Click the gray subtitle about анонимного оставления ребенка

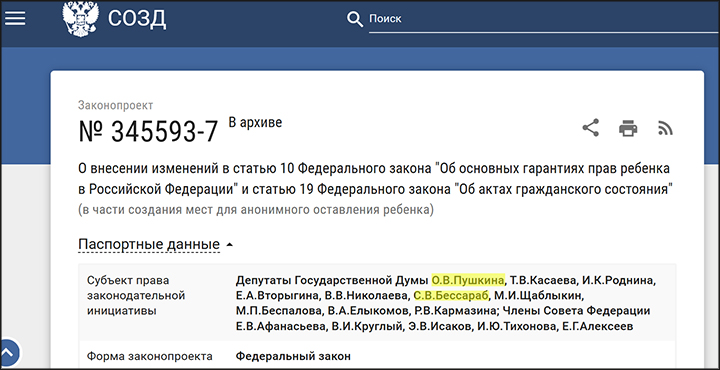[256, 210]
